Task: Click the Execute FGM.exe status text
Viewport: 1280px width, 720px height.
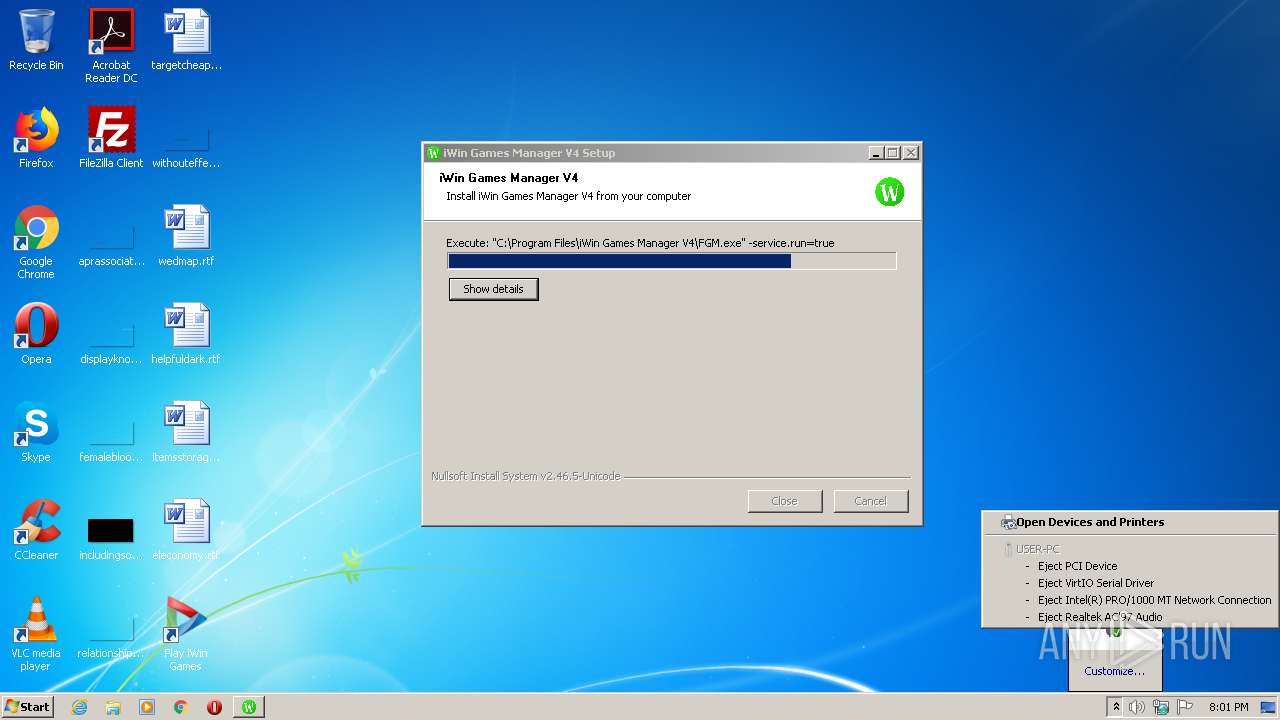Action: (640, 243)
